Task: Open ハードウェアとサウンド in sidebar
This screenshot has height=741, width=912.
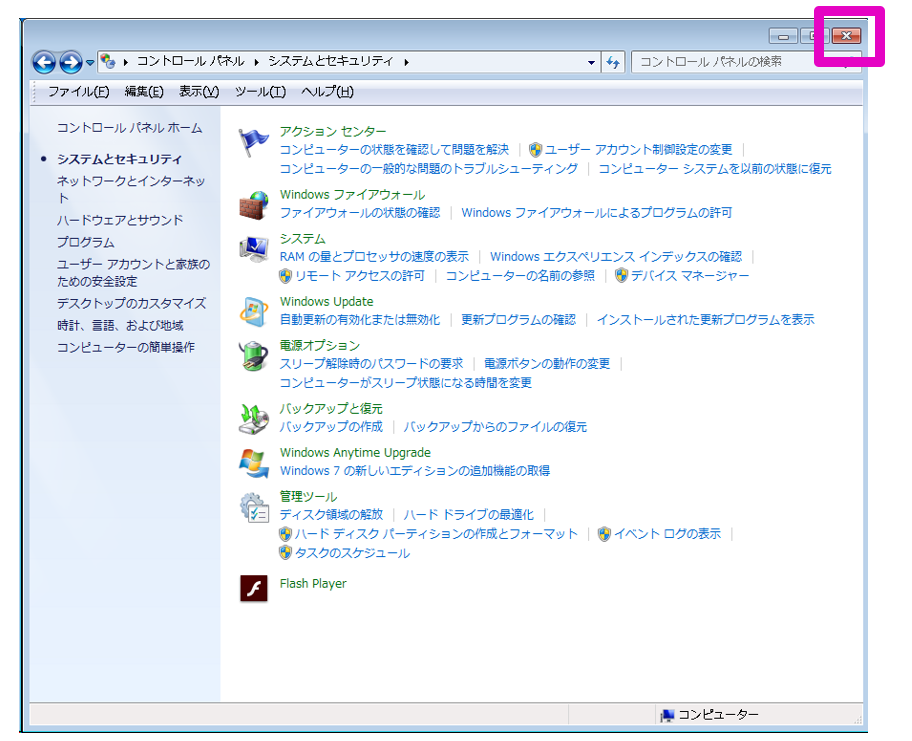Action: pos(120,220)
